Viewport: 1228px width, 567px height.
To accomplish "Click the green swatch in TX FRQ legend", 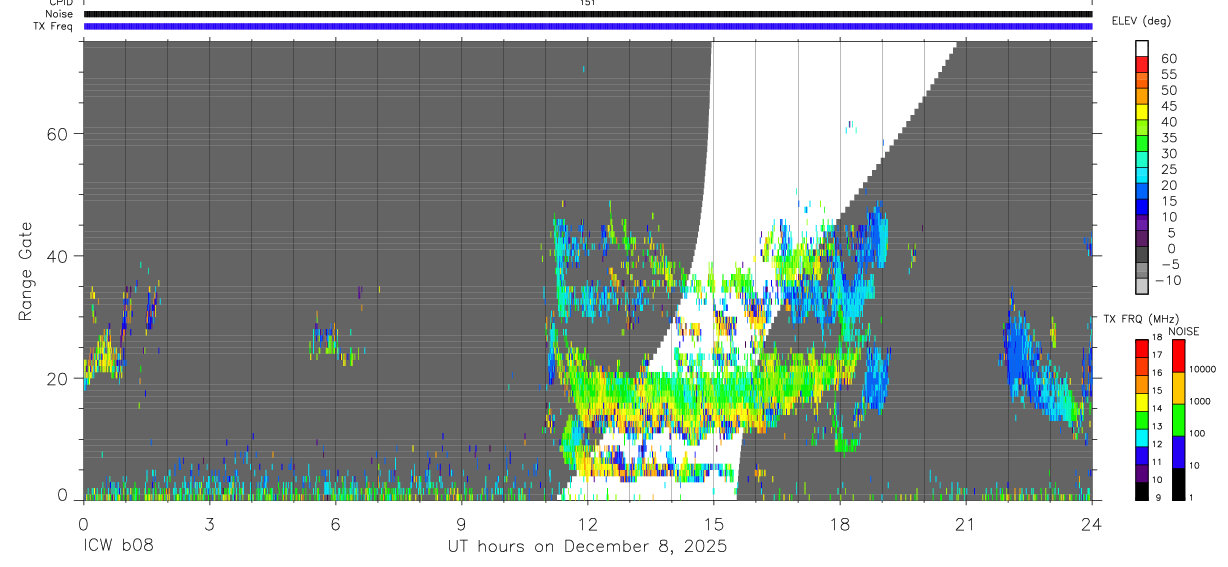I will point(1142,421).
